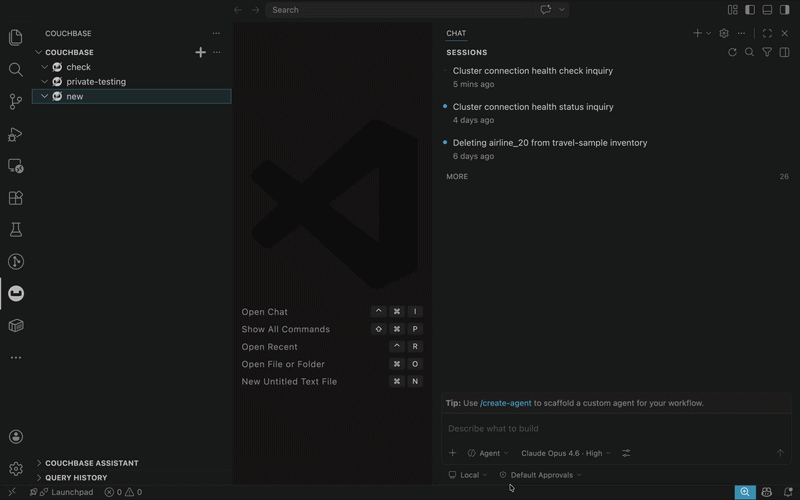Expand the new cluster node

click(x=44, y=96)
